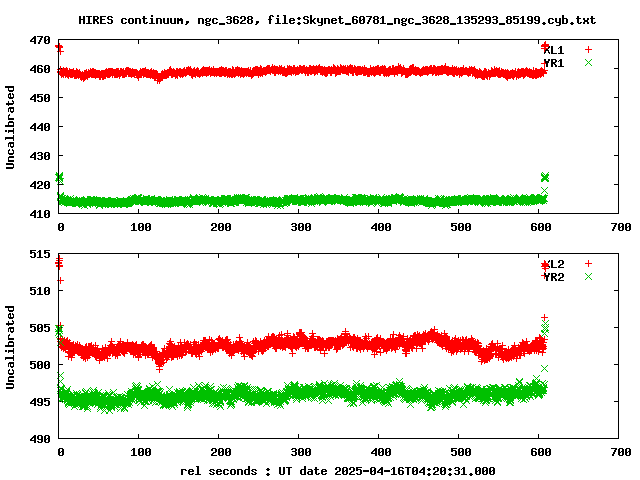
Task: Click the 470 tick label on top plot
Action: [40, 40]
